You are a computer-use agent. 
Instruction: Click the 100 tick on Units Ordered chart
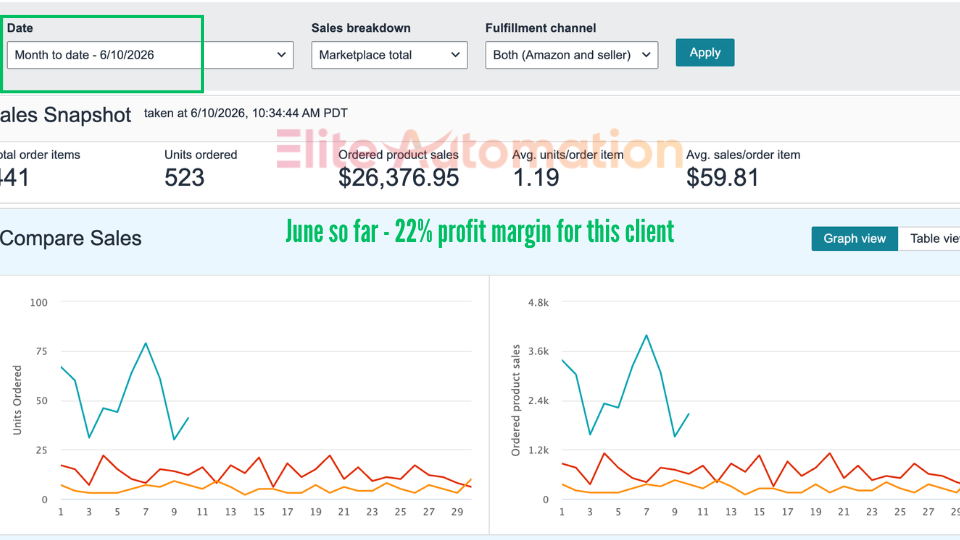click(x=39, y=302)
